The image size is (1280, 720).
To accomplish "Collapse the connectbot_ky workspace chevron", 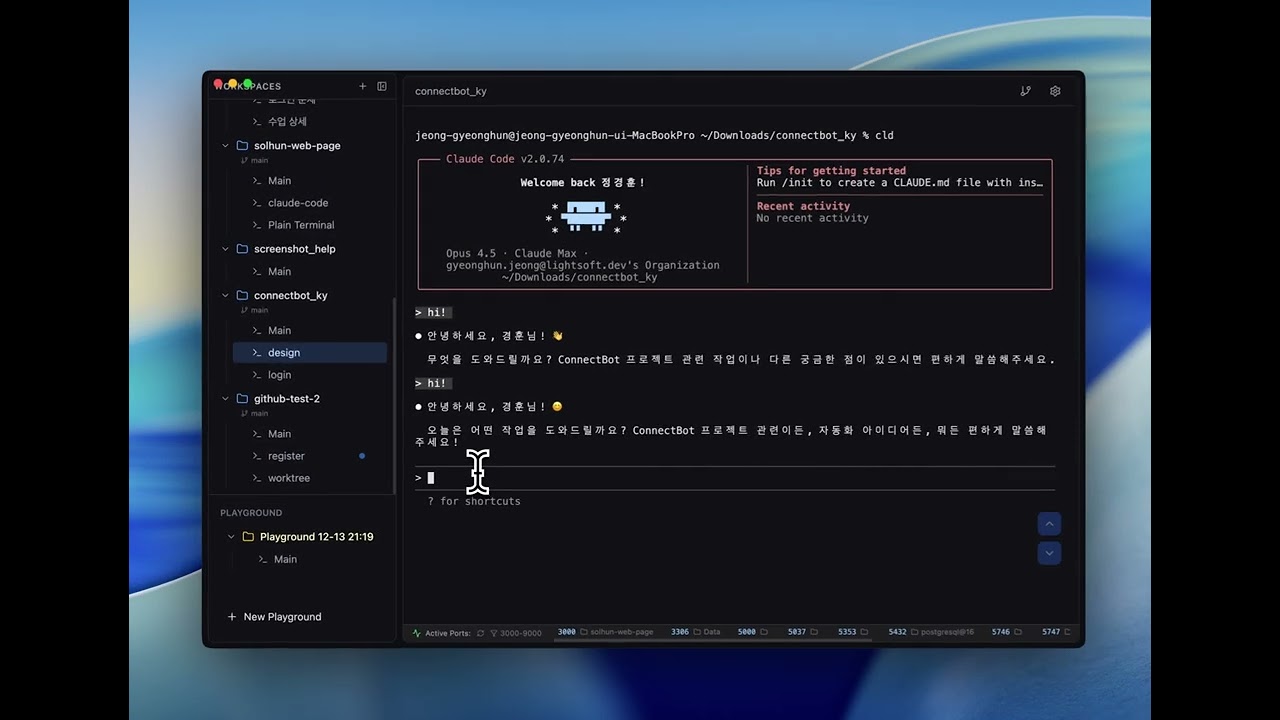I will click(x=225, y=295).
